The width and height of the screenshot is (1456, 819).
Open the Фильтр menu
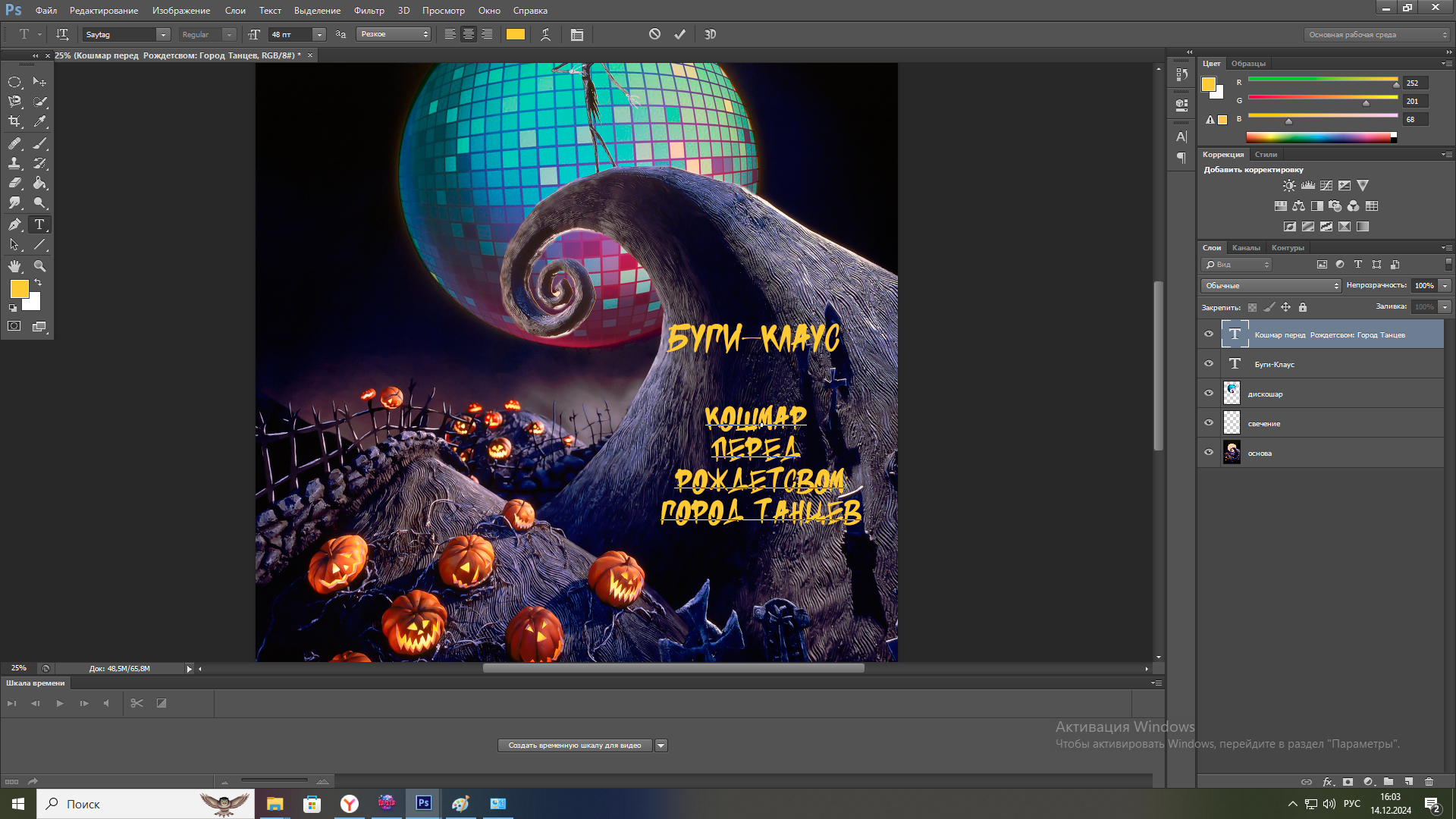pyautogui.click(x=369, y=11)
